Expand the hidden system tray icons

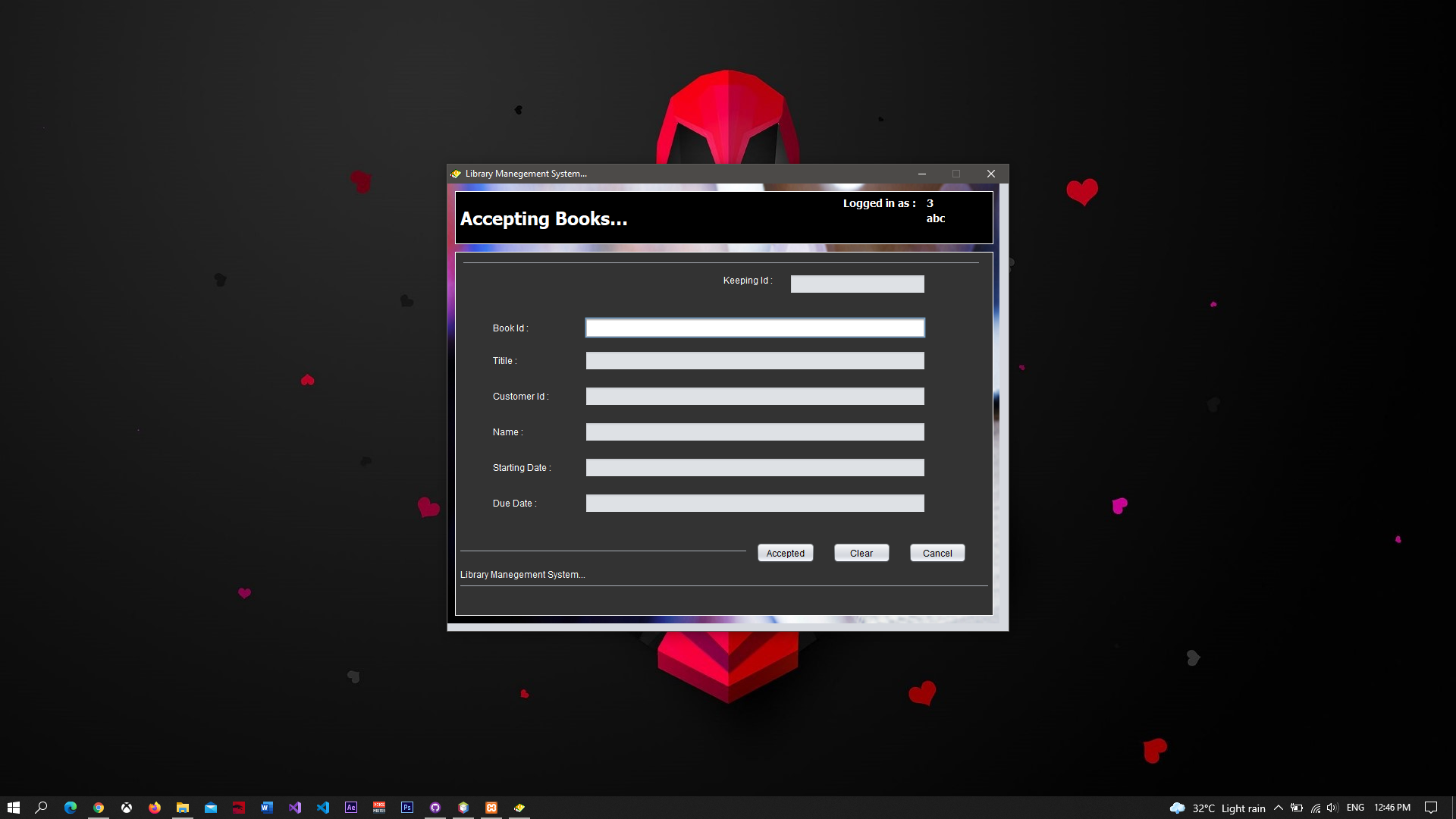[x=1279, y=808]
